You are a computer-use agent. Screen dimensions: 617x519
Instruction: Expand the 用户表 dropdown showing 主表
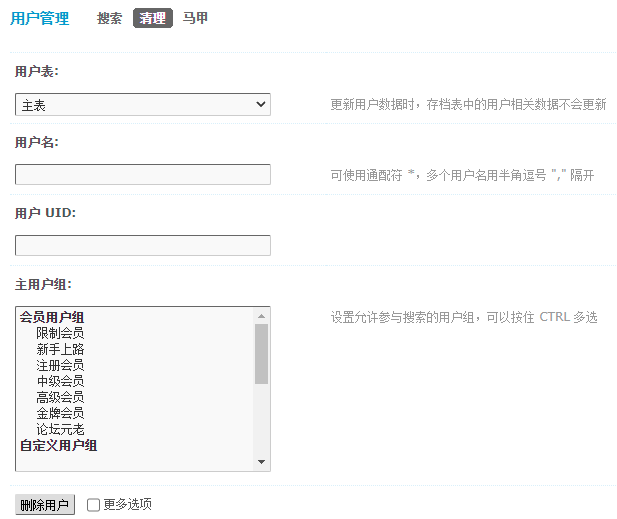click(x=143, y=105)
